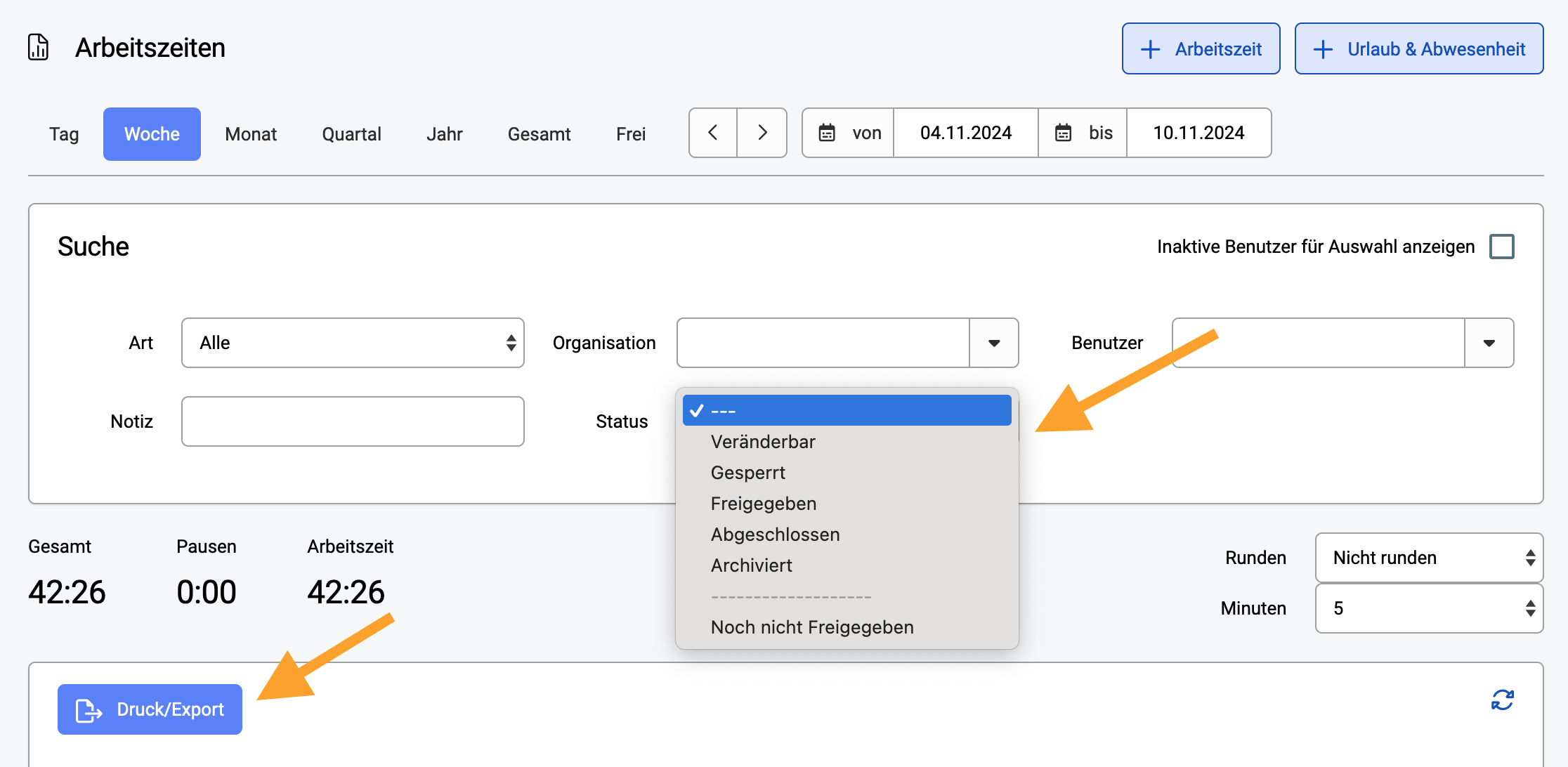Select 'Archiviert' in the Status list
1568x767 pixels.
click(x=847, y=565)
